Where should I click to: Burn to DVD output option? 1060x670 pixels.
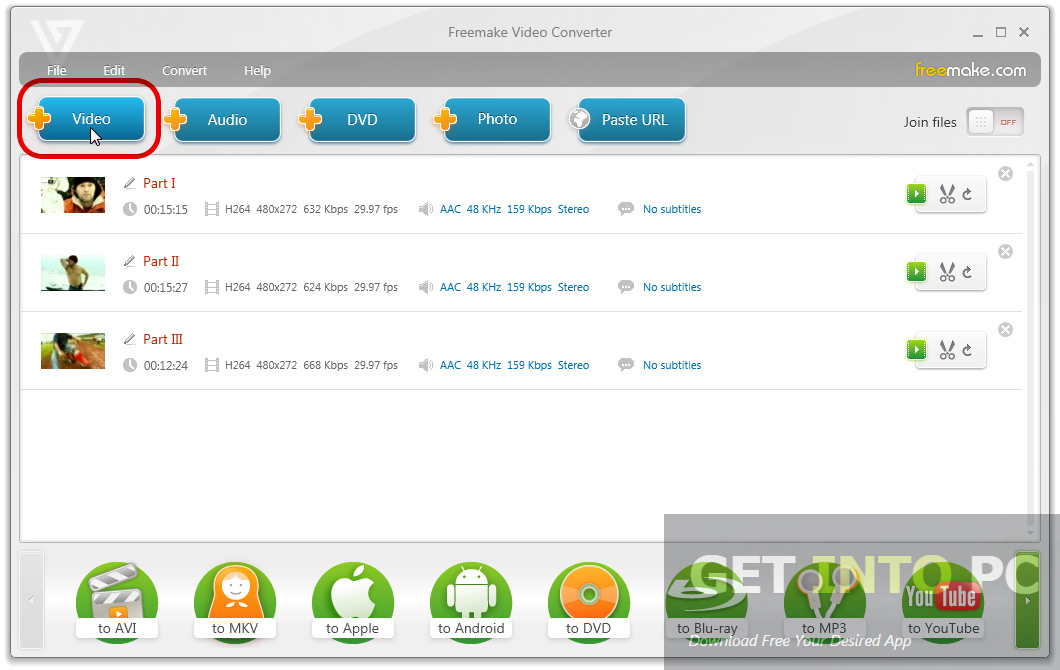589,602
